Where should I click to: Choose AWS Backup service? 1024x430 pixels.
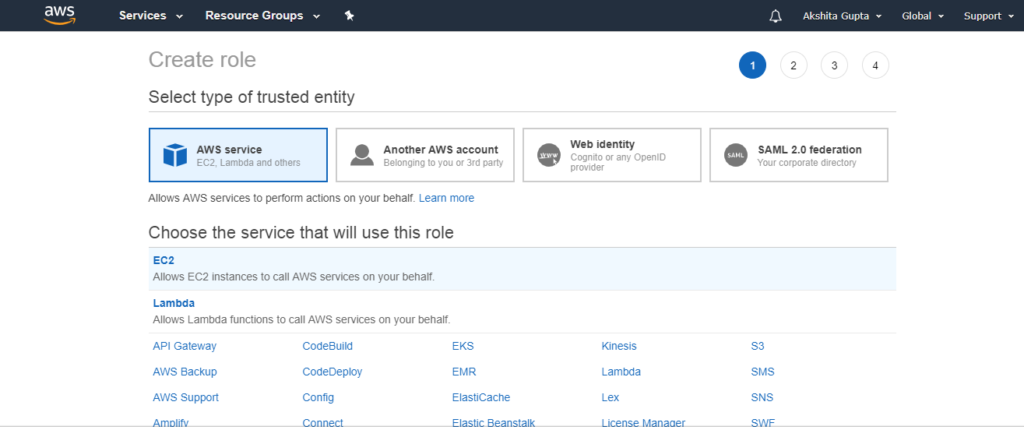185,372
